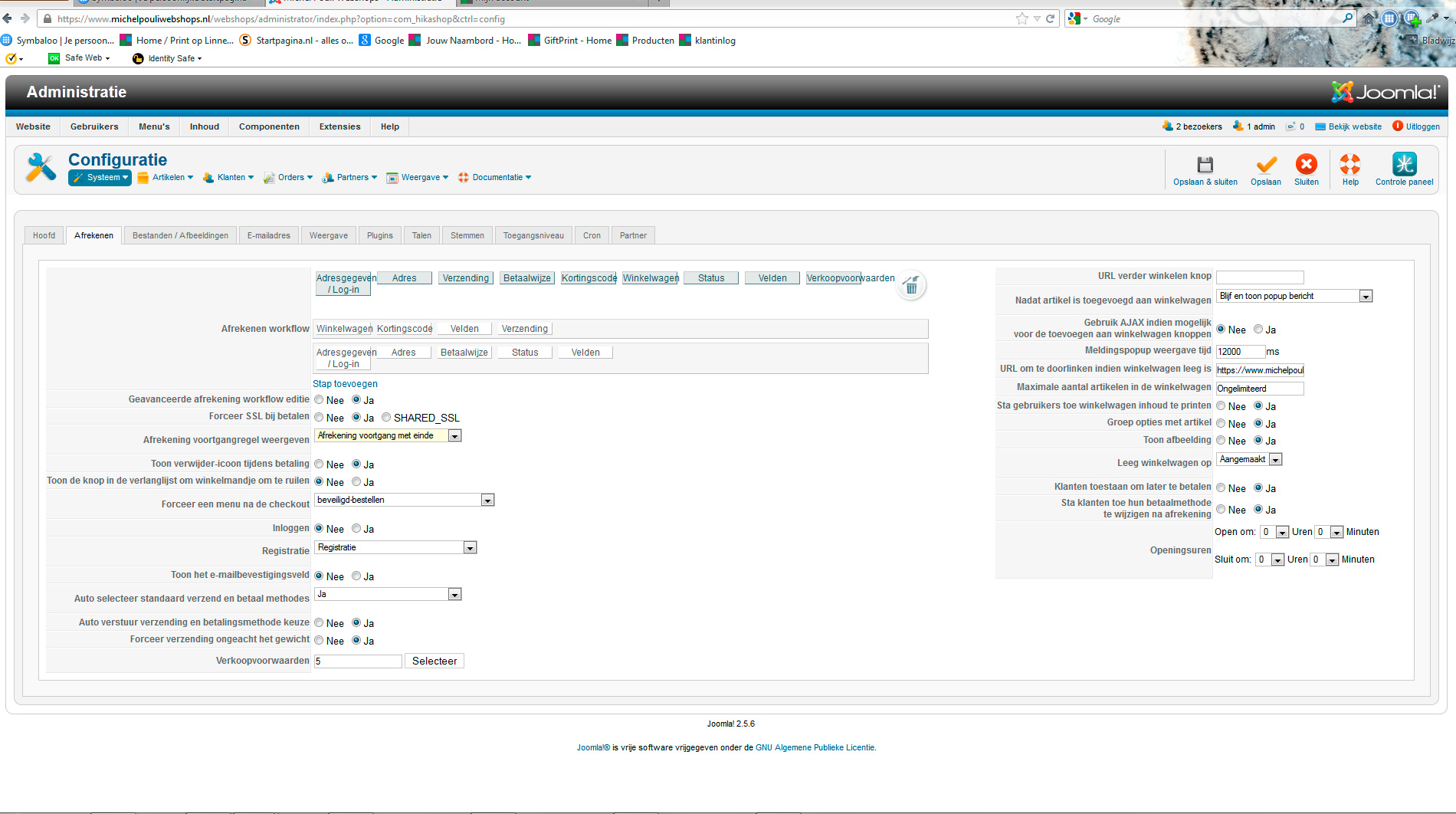The width and height of the screenshot is (1456, 814).
Task: Select Nee for Toon verwijder-icoon tijdens betaling
Action: click(319, 464)
